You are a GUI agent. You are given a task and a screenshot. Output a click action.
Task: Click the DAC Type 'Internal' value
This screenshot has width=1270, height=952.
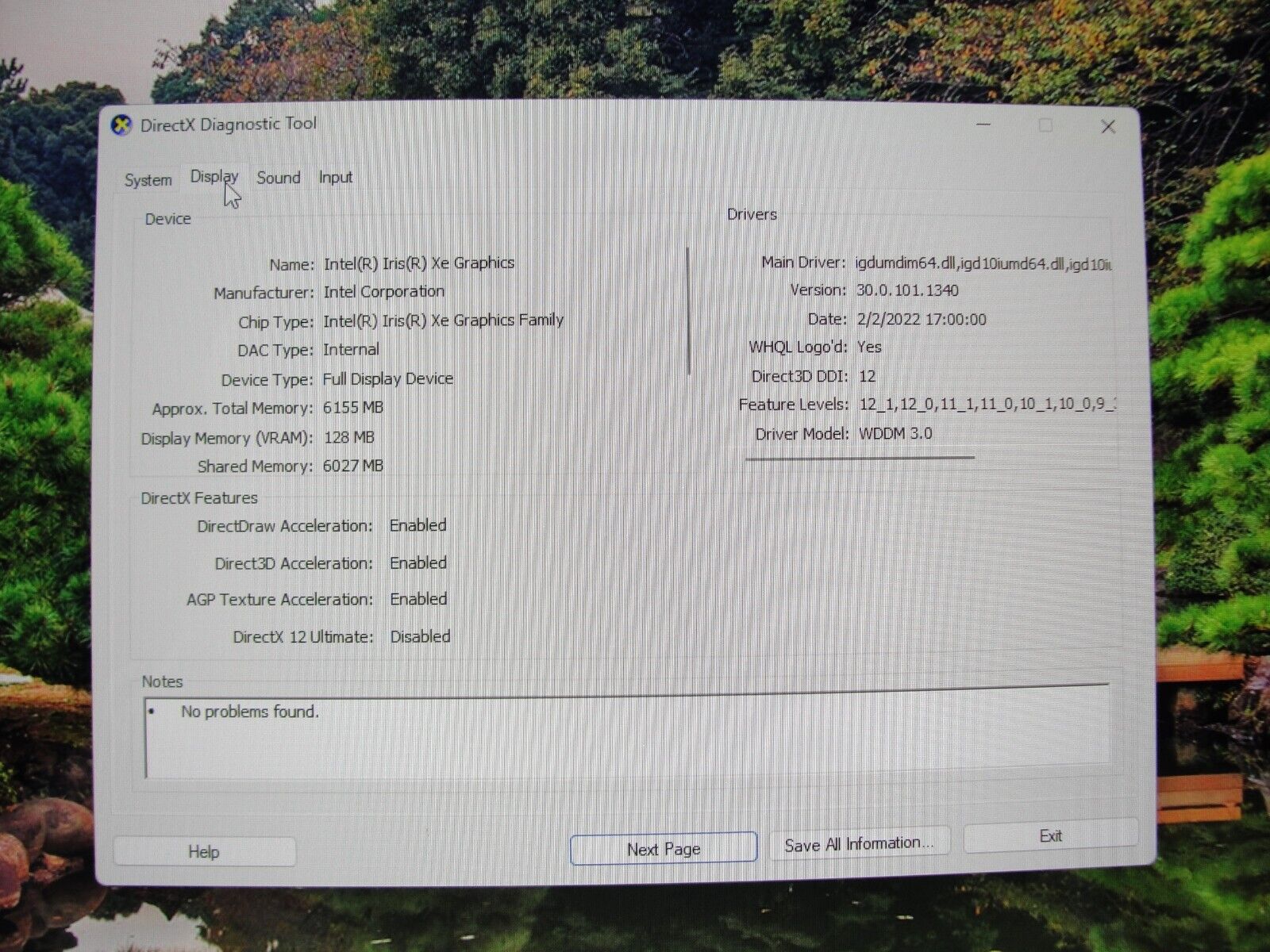point(351,350)
